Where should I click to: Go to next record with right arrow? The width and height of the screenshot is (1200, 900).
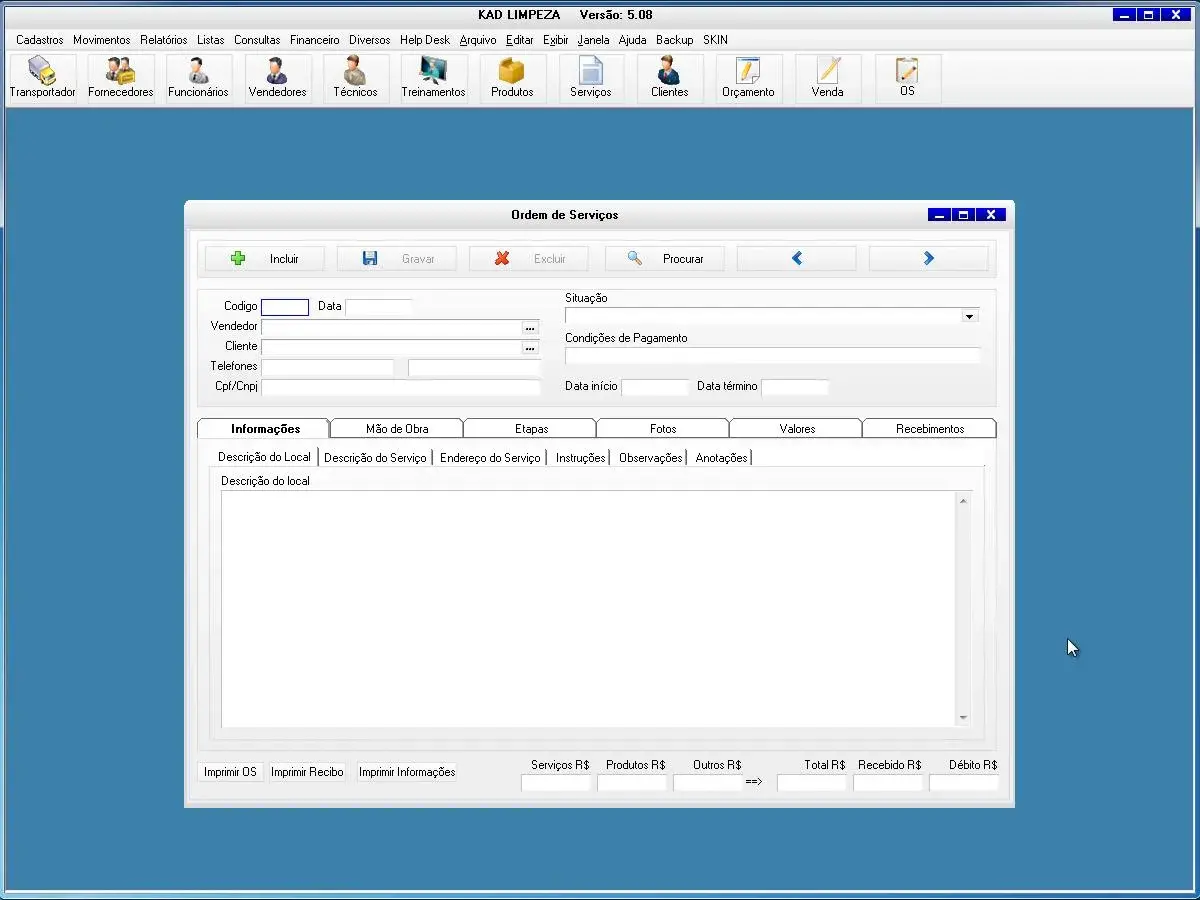click(x=928, y=259)
